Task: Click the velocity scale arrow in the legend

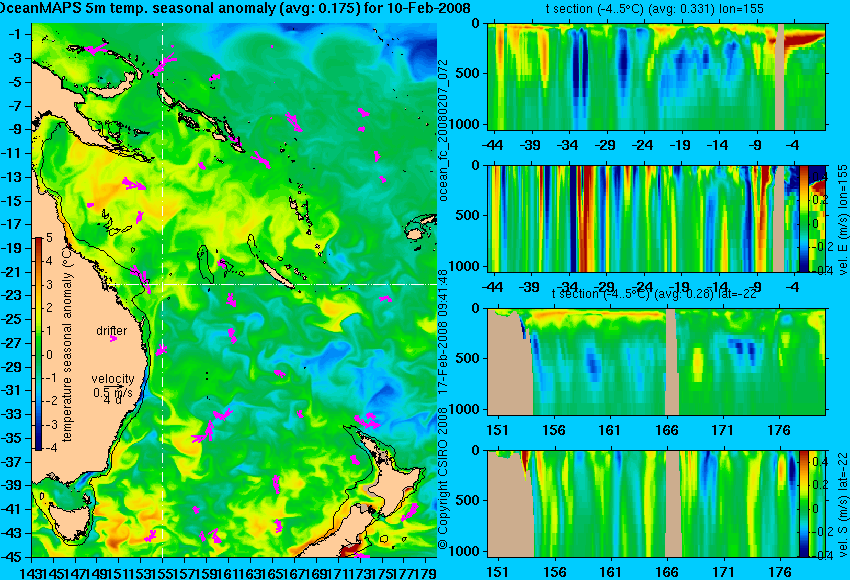Action: (116, 386)
